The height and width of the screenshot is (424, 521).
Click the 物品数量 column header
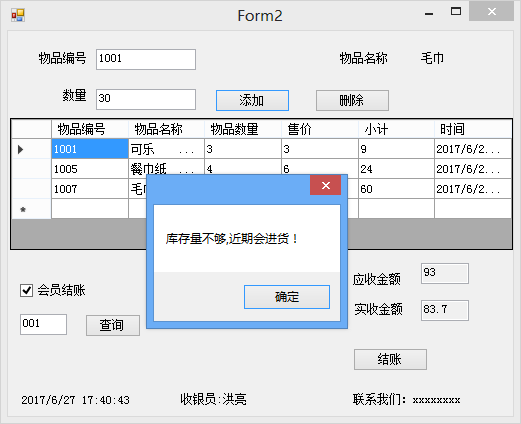tap(243, 129)
